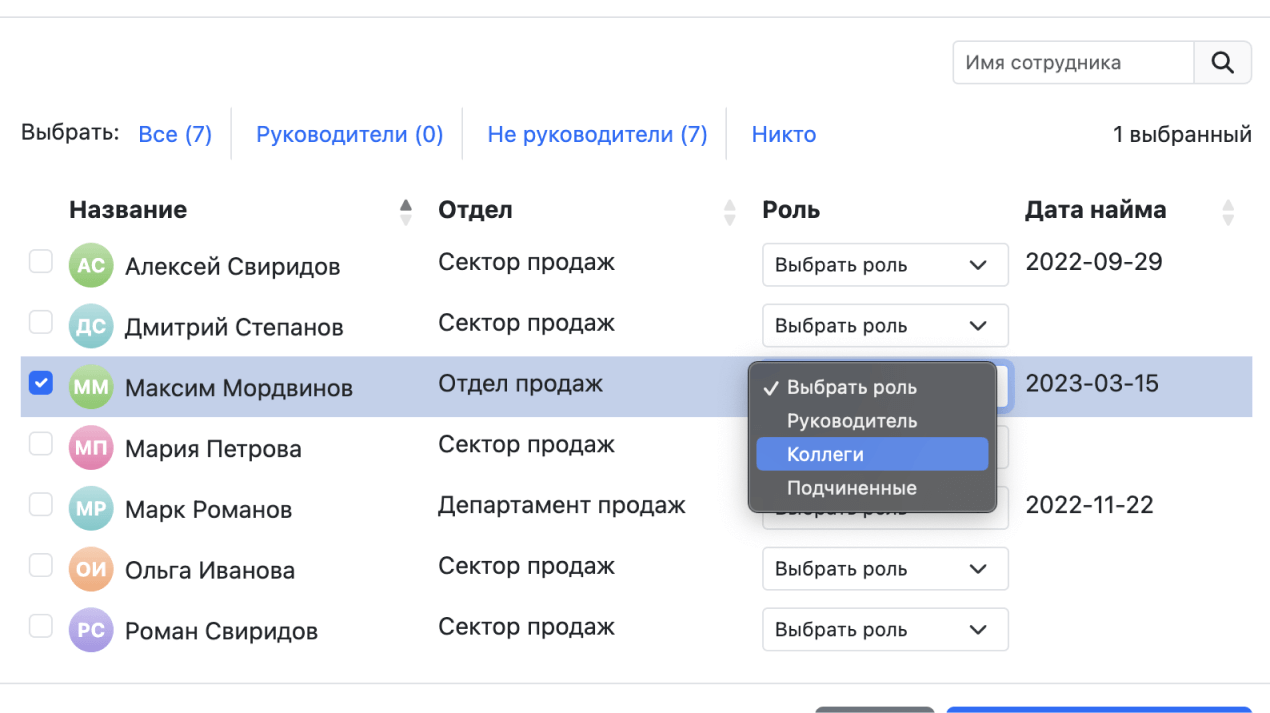The image size is (1270, 713).
Task: Click the name Марк Романов
Action: coord(208,510)
